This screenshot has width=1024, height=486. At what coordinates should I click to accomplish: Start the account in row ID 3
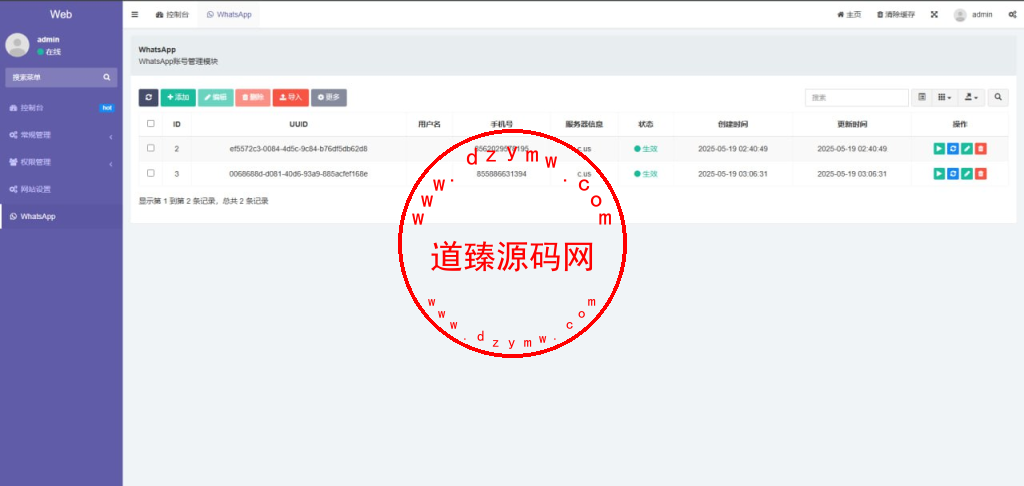pos(939,174)
